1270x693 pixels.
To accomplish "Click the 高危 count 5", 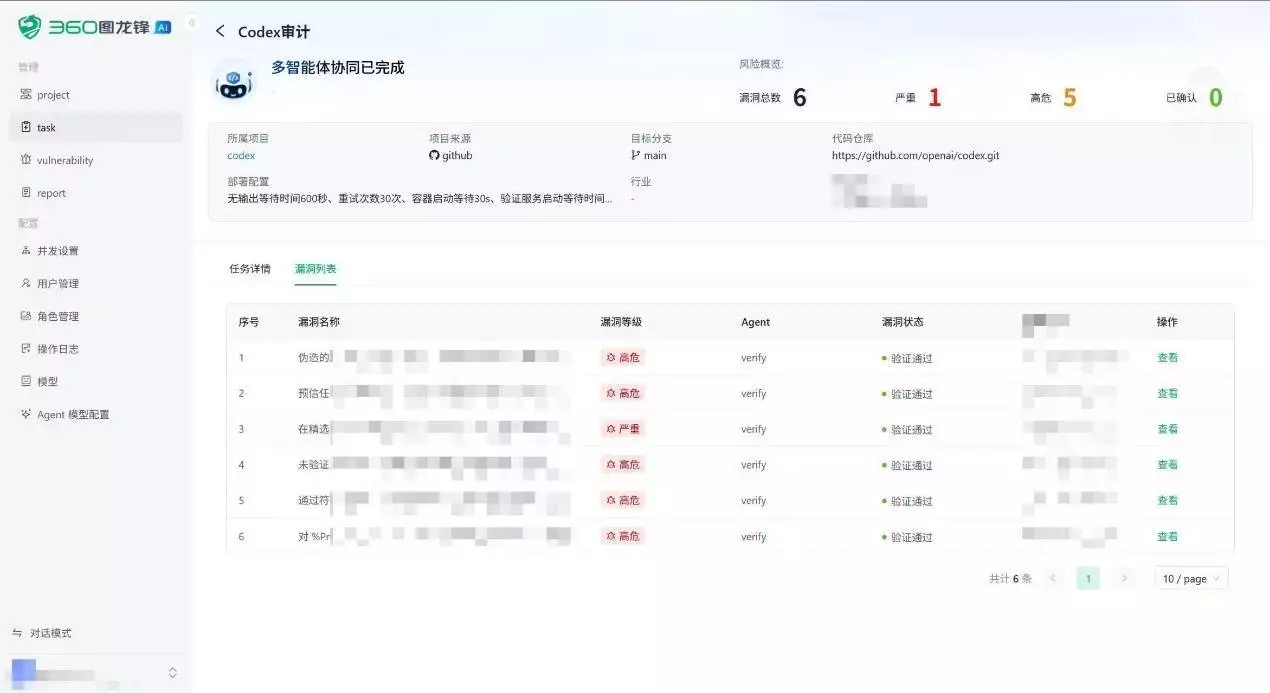I will point(1069,98).
